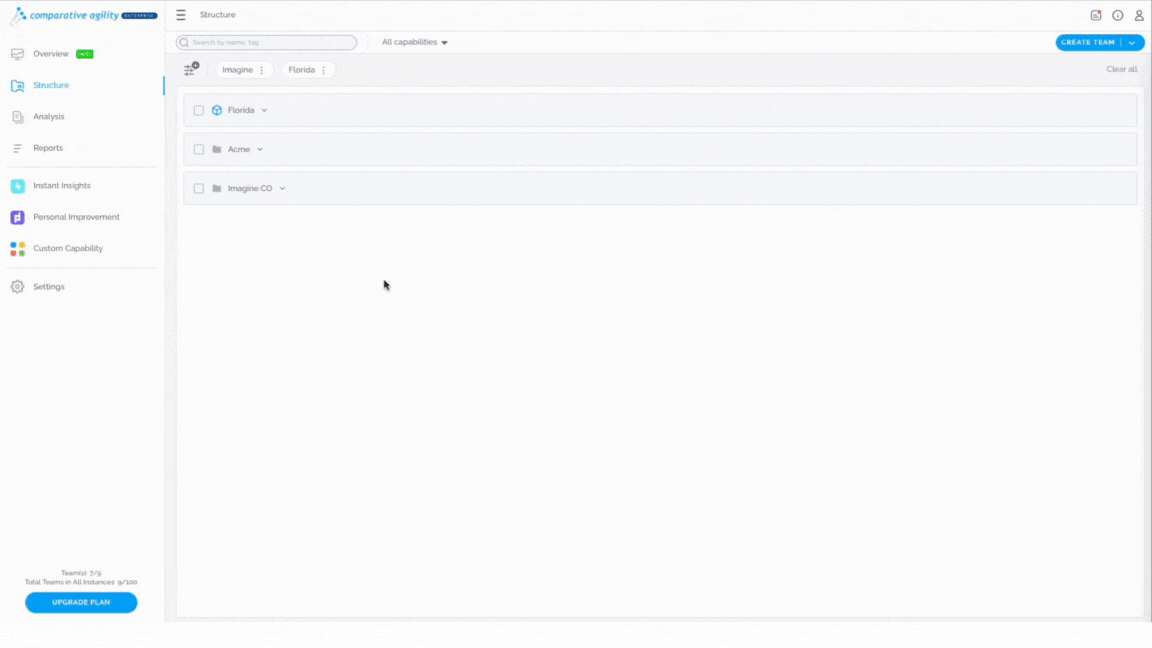
Task: Click the Structure page title
Action: 217,15
